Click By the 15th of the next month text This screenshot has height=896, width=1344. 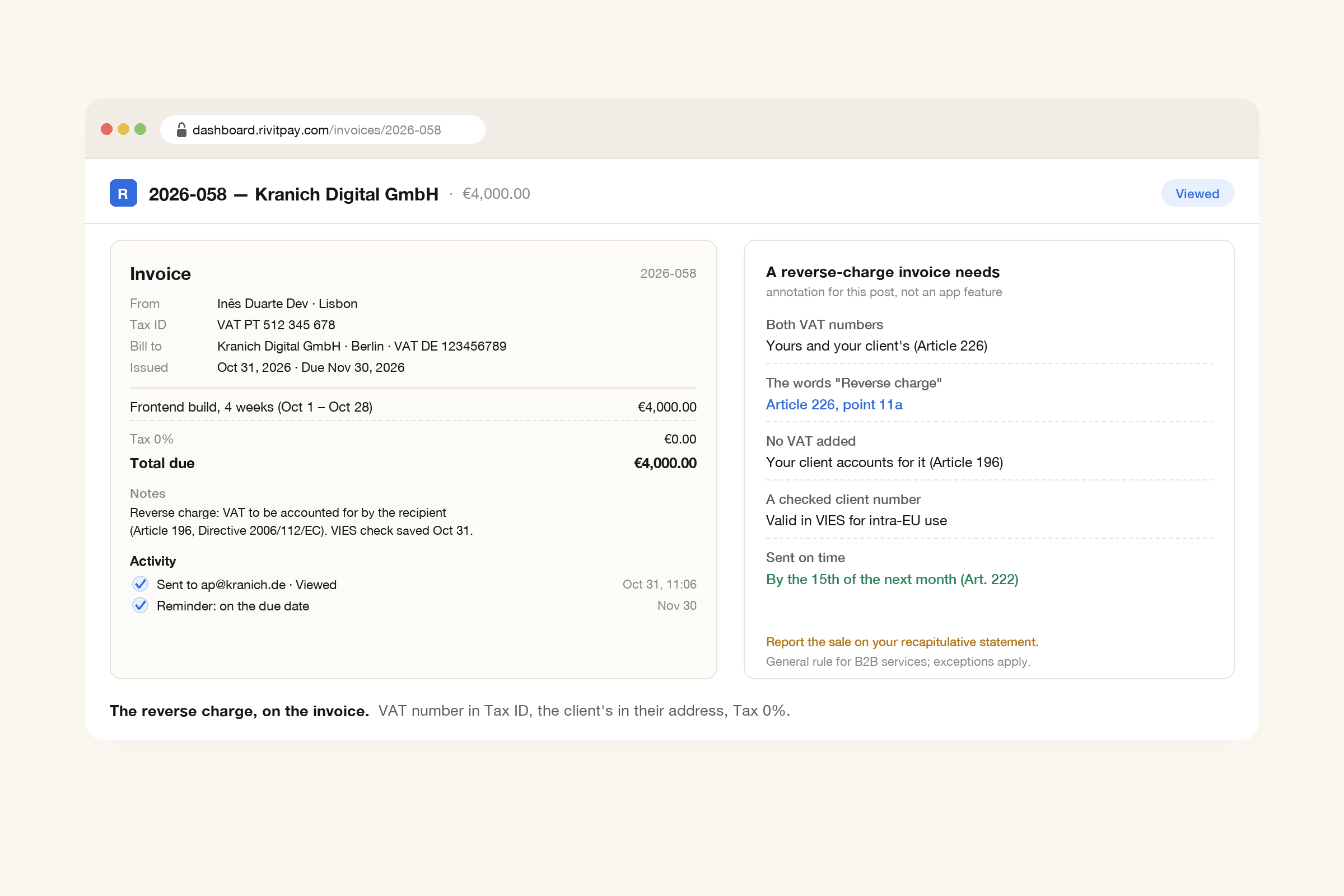pos(892,580)
